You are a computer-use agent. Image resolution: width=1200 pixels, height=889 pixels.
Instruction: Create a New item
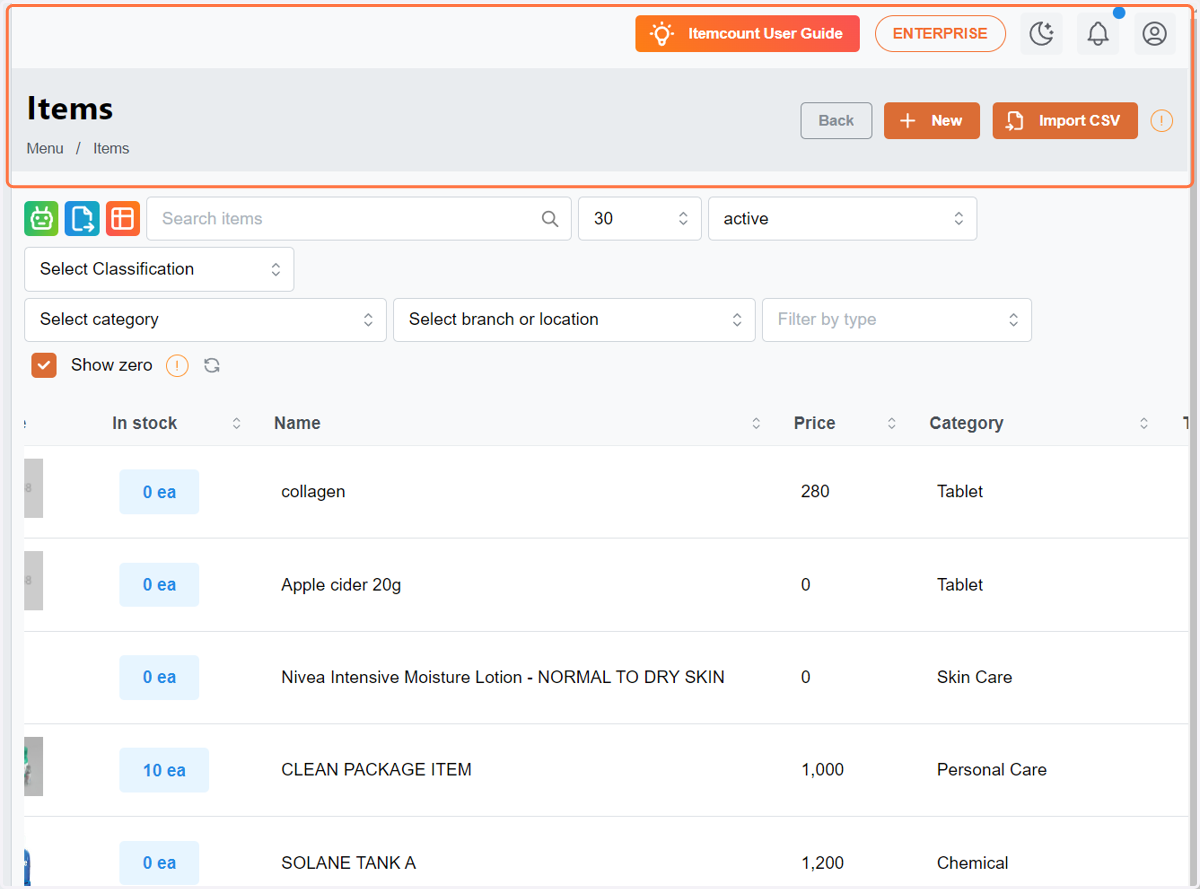[x=931, y=121]
